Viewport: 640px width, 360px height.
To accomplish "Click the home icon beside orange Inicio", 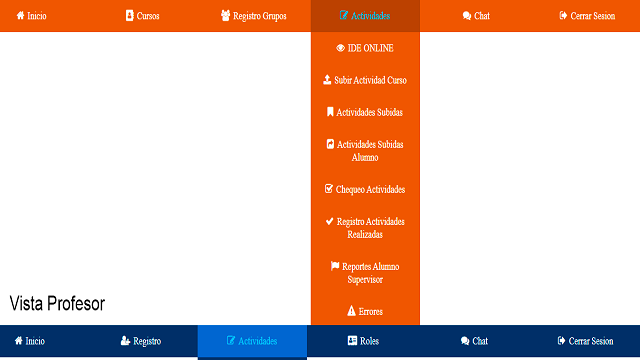I will (x=20, y=16).
